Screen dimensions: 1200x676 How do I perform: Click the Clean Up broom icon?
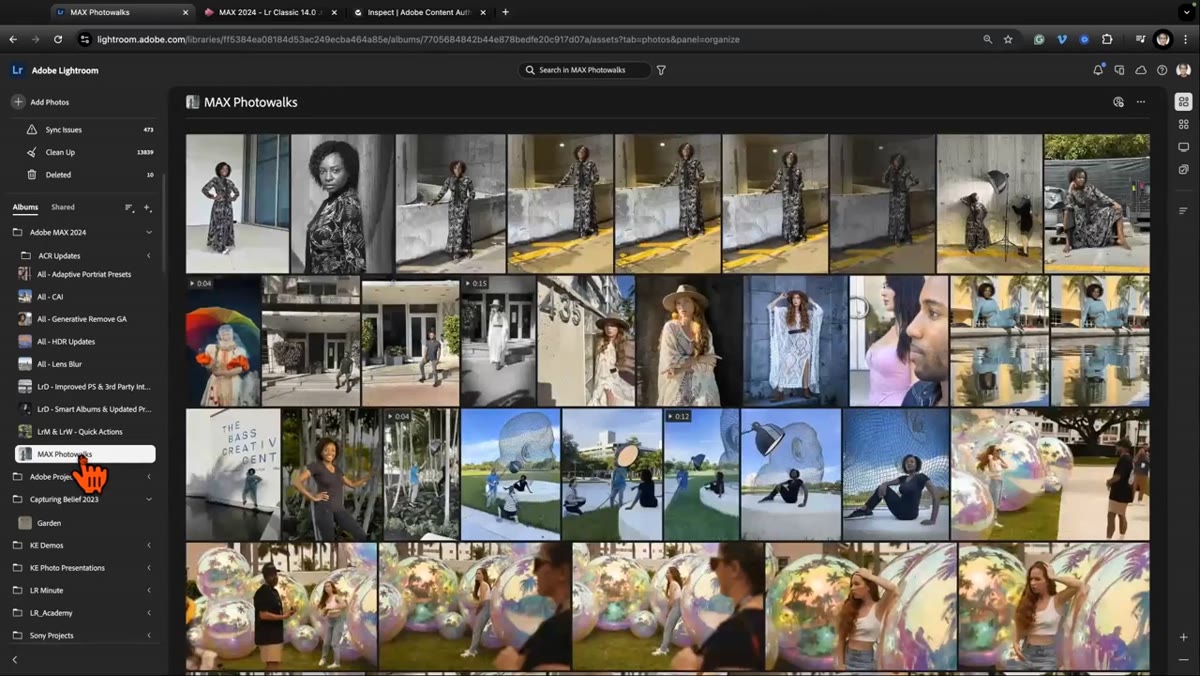(32, 152)
